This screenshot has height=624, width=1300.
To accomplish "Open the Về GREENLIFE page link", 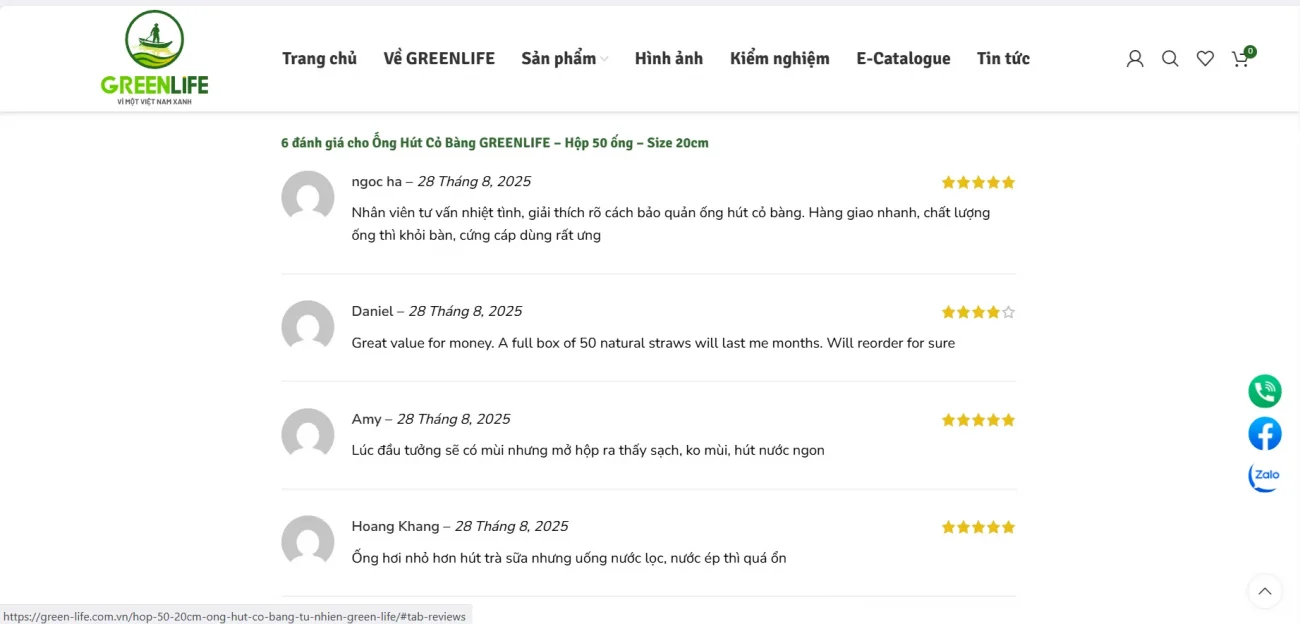I will [x=438, y=58].
